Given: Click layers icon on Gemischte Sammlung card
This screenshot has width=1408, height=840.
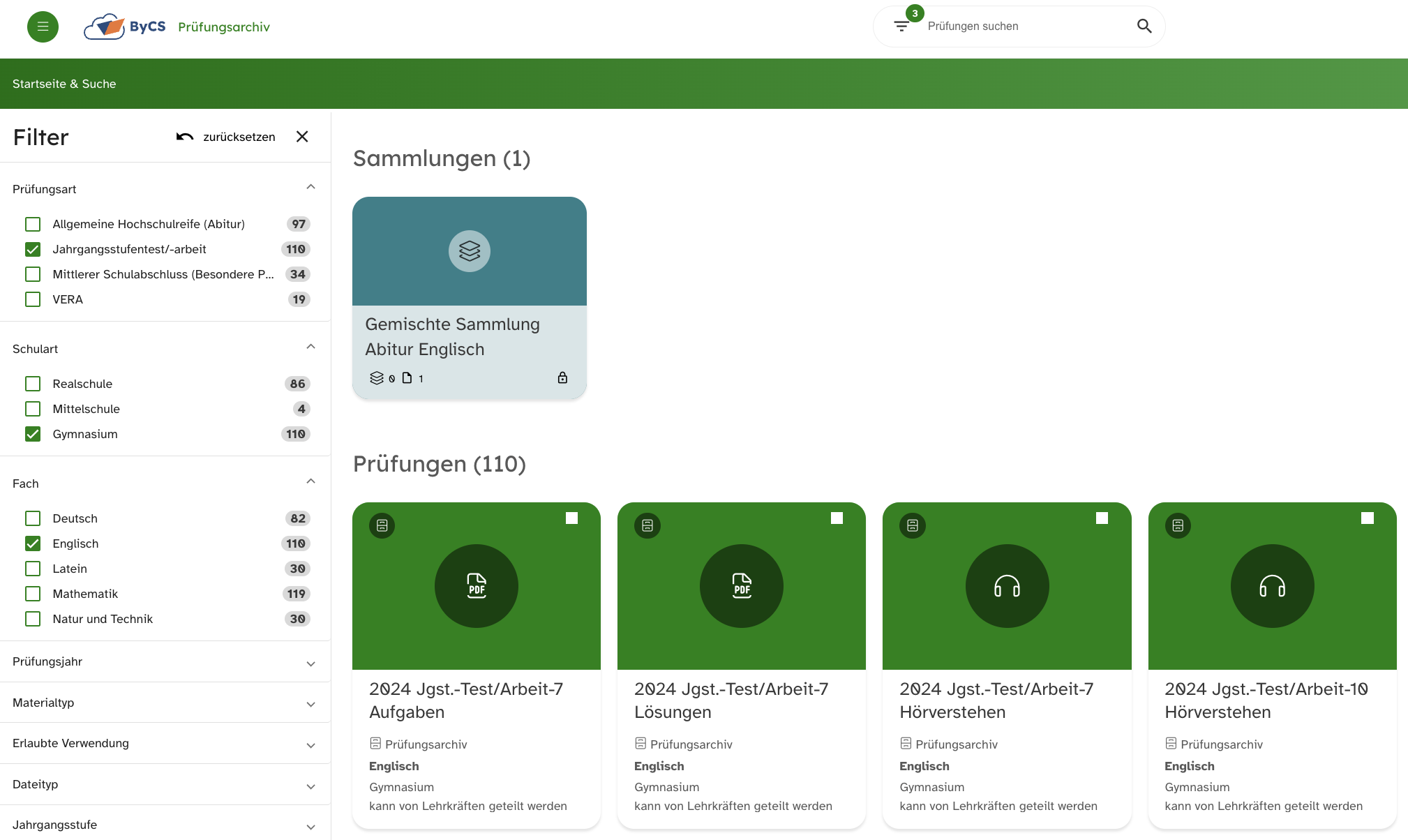Looking at the screenshot, I should click(470, 251).
